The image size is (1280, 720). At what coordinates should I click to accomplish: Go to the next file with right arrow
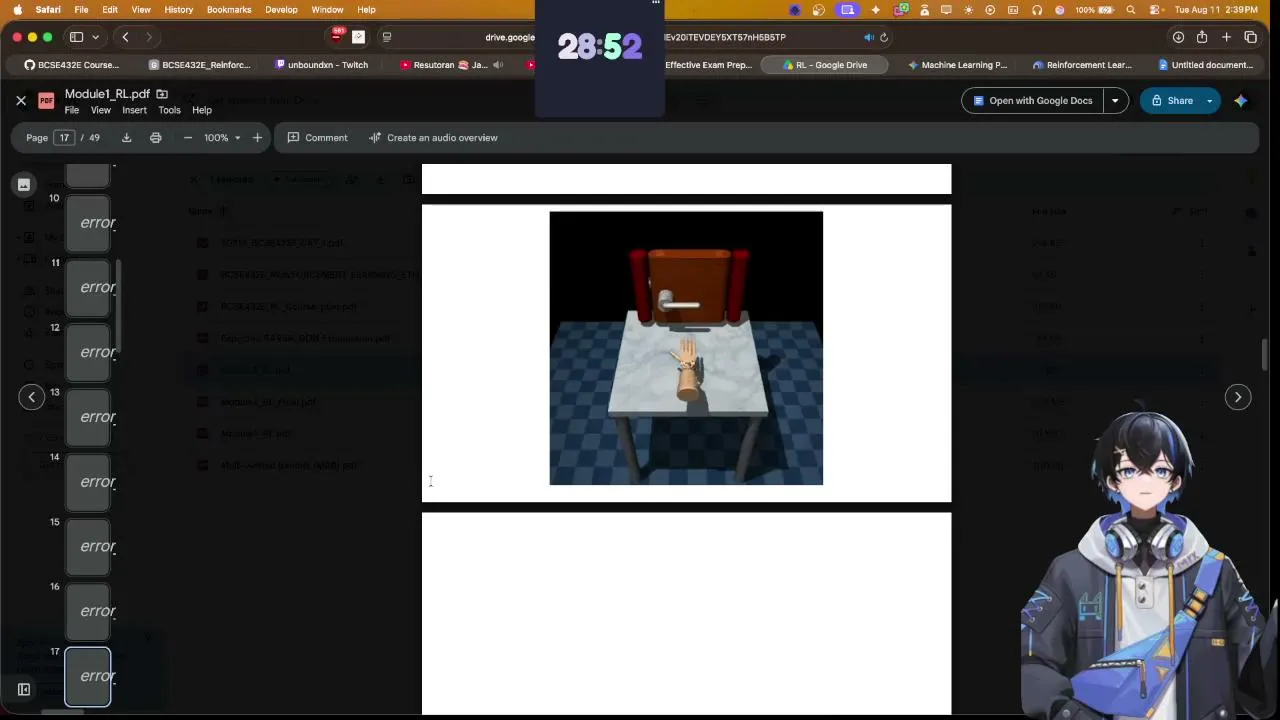1238,397
